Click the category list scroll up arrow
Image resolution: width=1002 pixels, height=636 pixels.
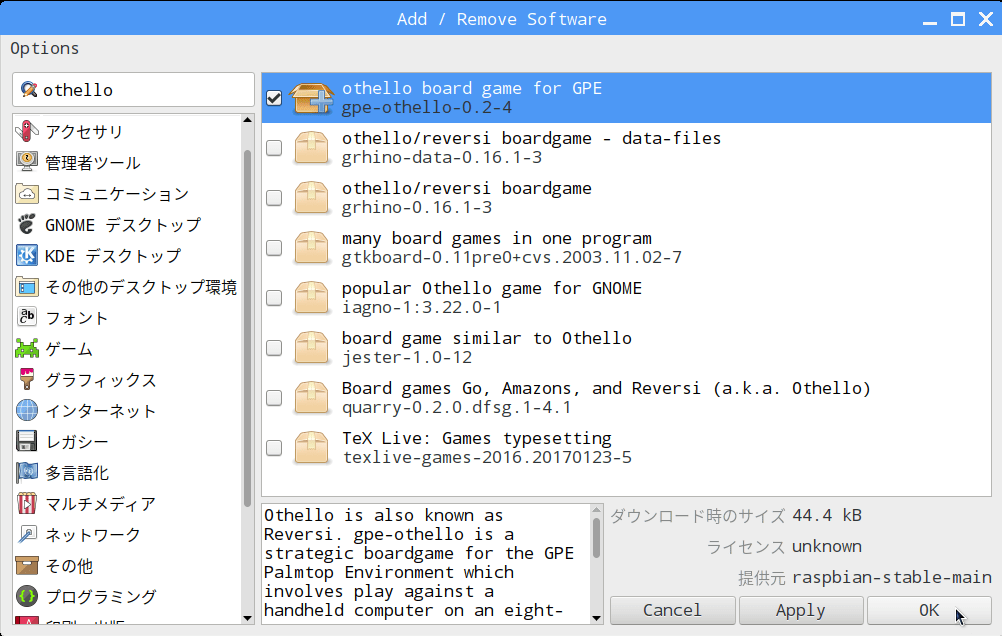247,120
